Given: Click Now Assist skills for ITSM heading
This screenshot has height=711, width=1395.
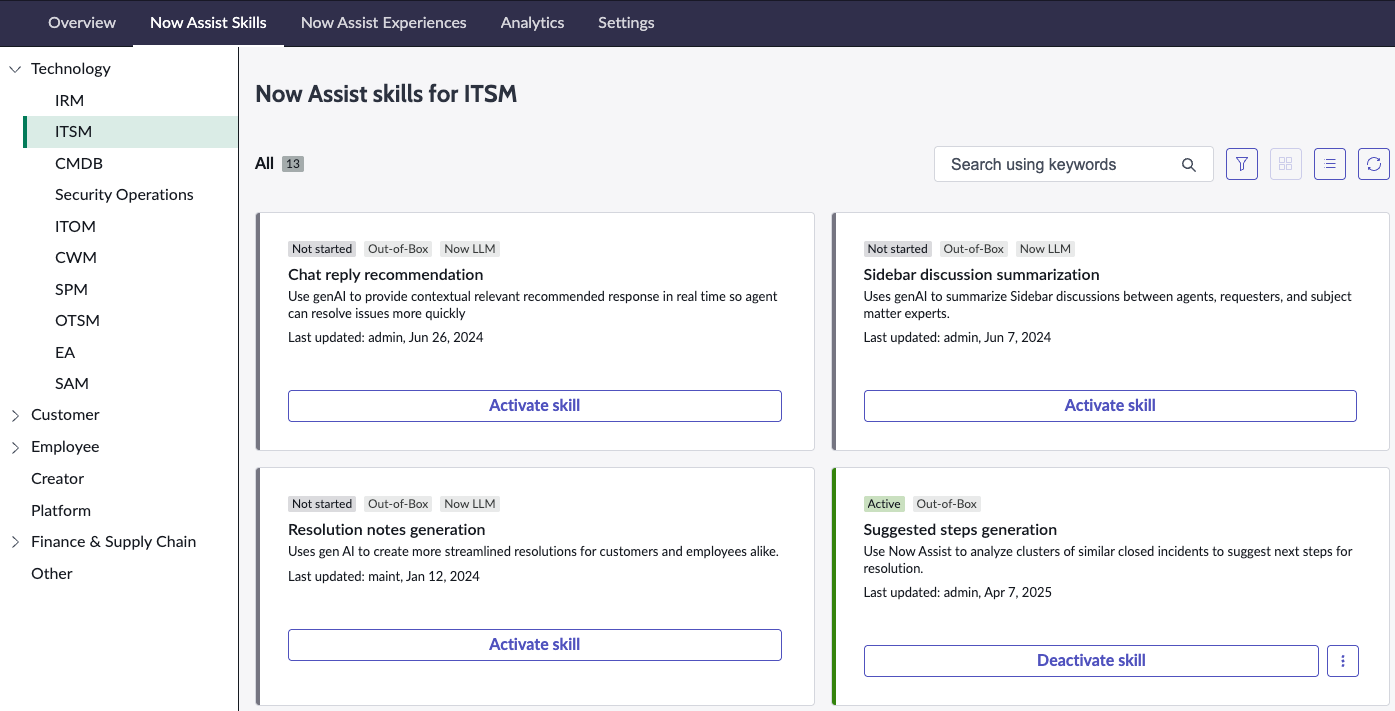Looking at the screenshot, I should [386, 94].
